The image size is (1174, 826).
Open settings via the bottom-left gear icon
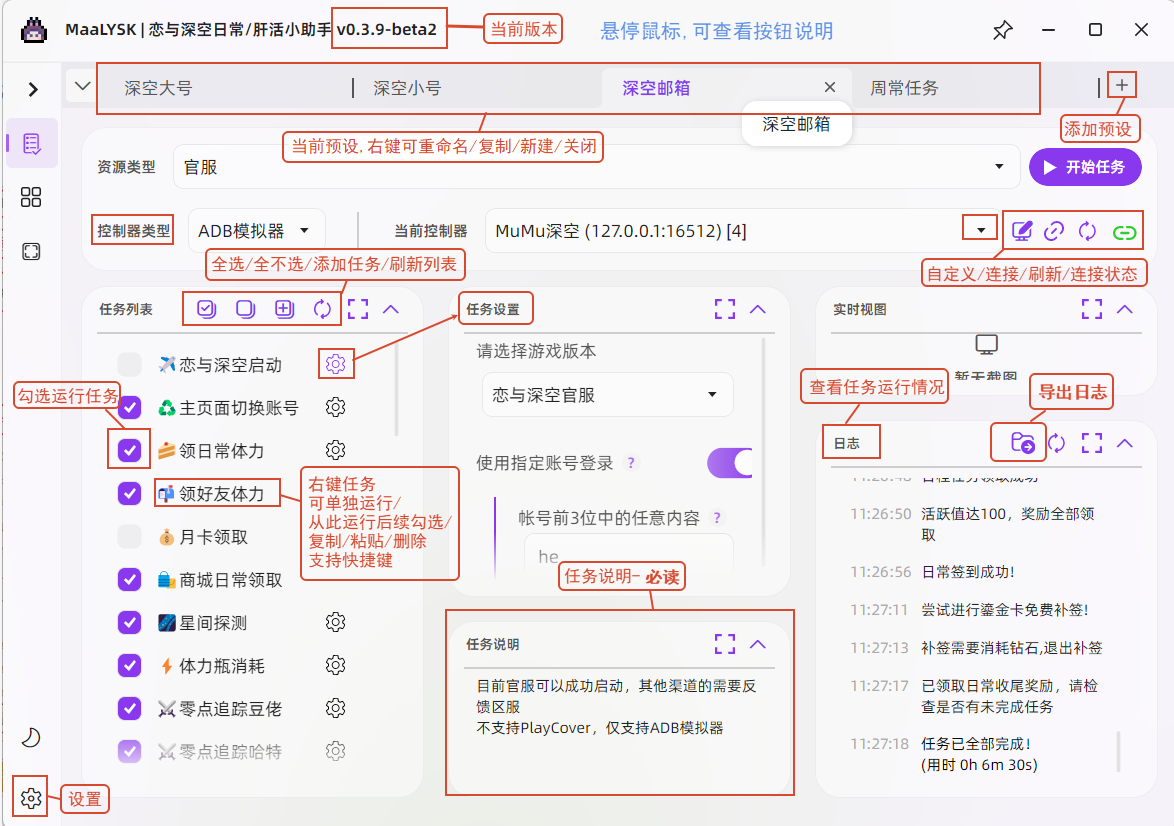tap(31, 798)
